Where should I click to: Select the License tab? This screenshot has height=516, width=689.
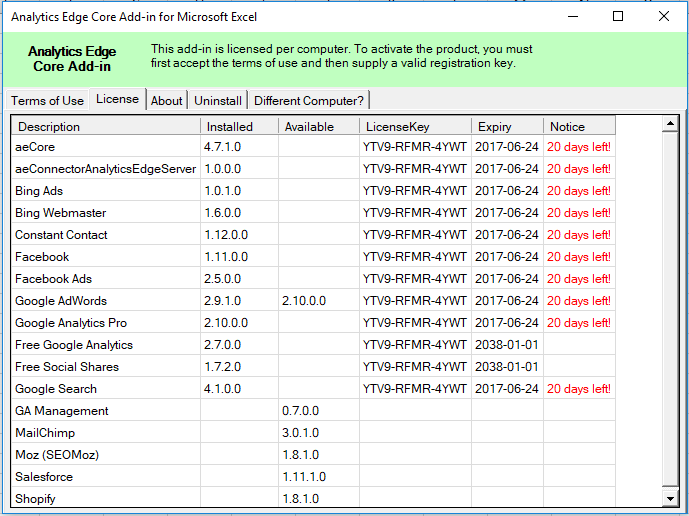pos(117,99)
